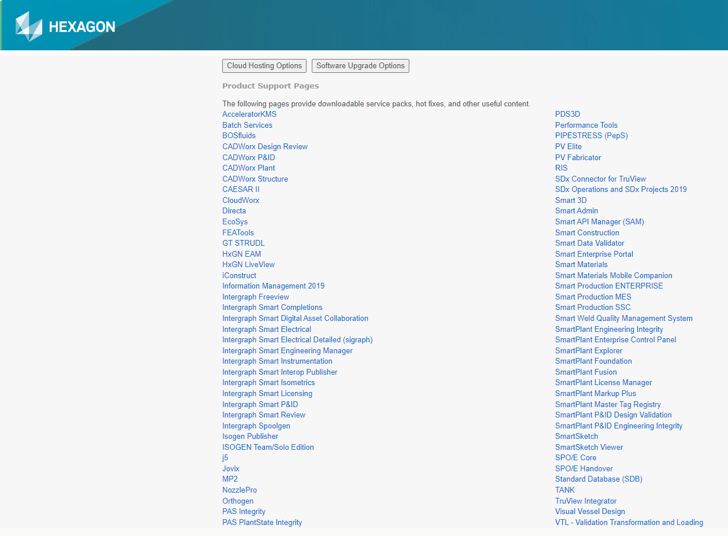Open SmartSketch Viewer link
The width and height of the screenshot is (728, 536).
click(x=589, y=447)
